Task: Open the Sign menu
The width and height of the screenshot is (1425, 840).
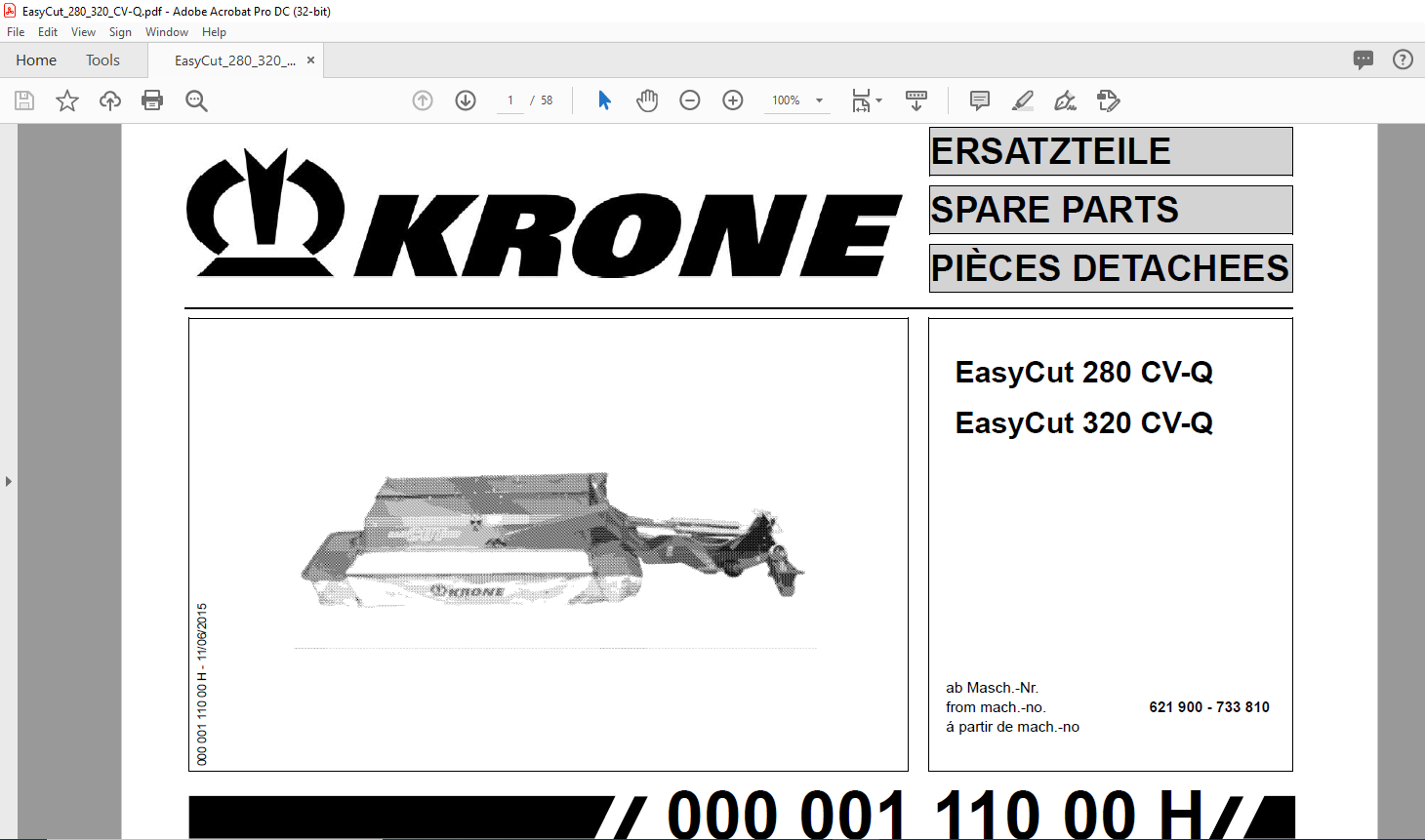Action: [x=120, y=32]
